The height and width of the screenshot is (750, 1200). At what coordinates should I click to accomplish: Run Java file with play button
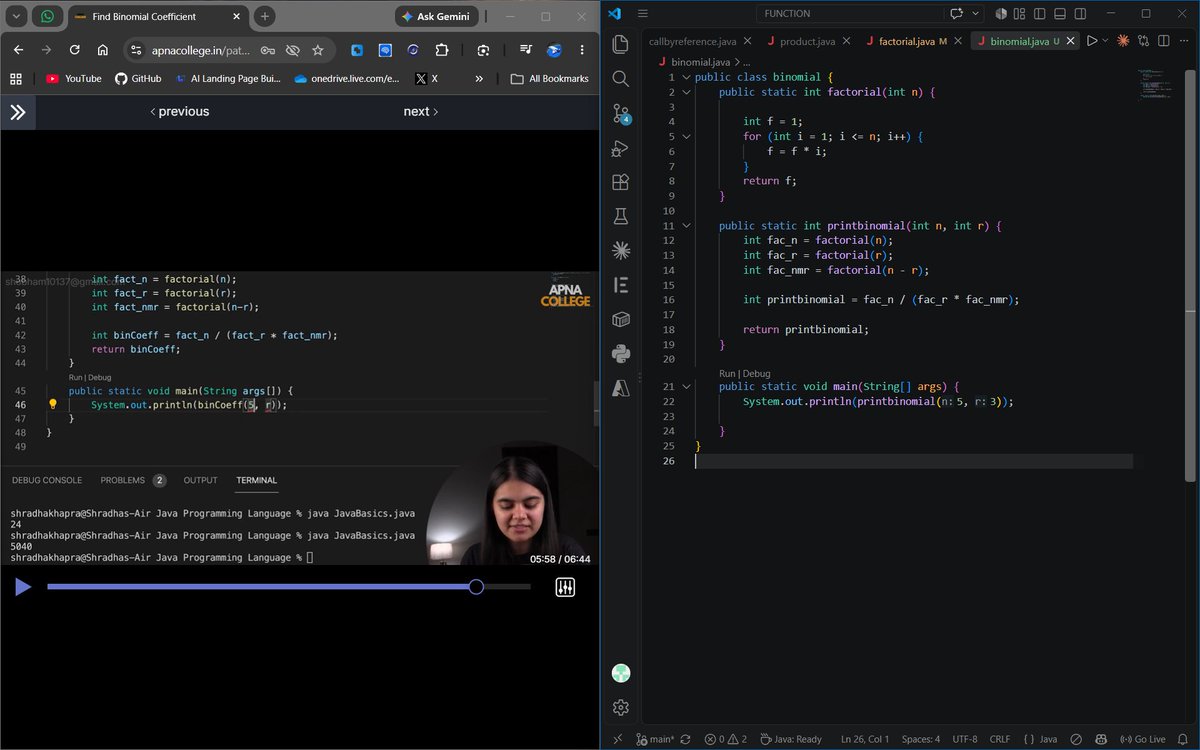pyautogui.click(x=1091, y=41)
